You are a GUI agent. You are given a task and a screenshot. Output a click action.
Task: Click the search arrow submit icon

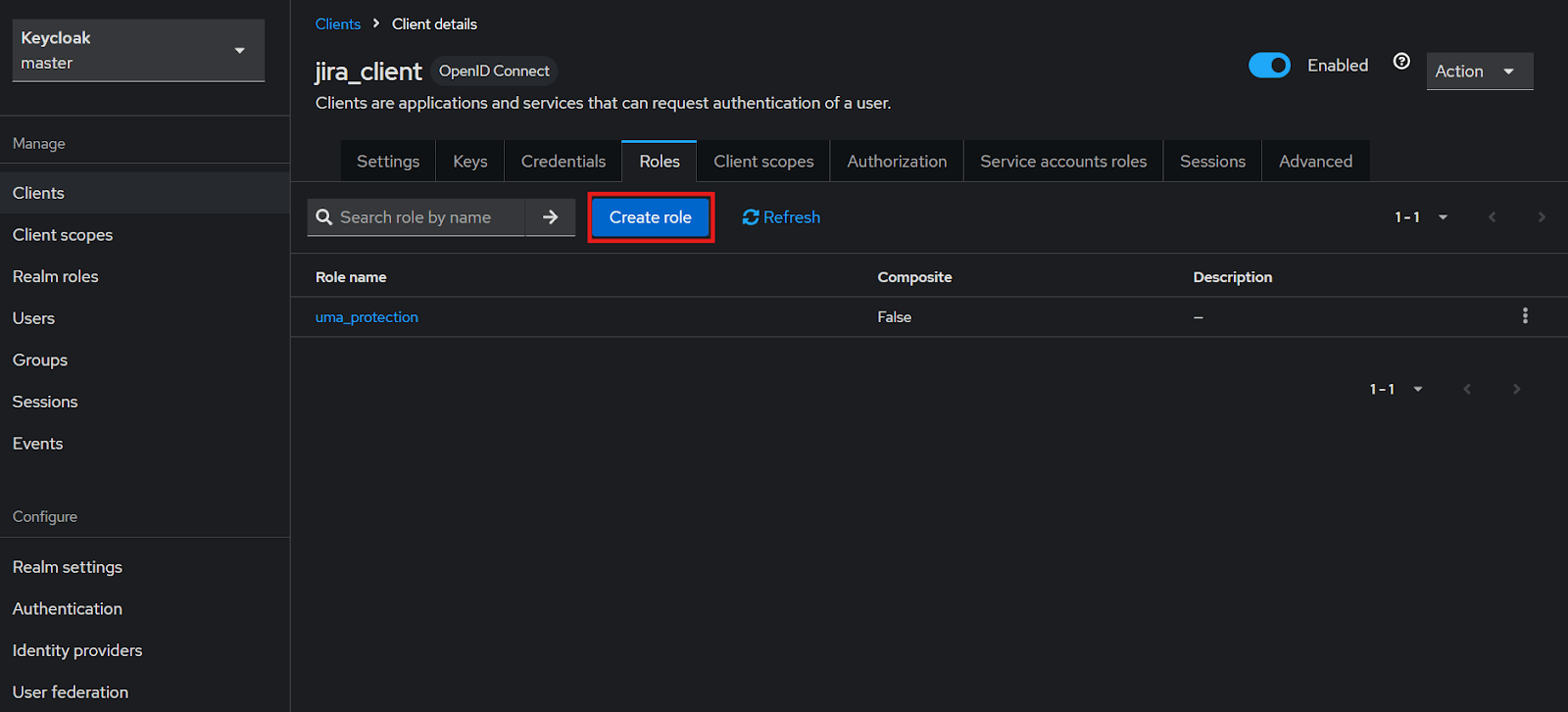click(550, 217)
